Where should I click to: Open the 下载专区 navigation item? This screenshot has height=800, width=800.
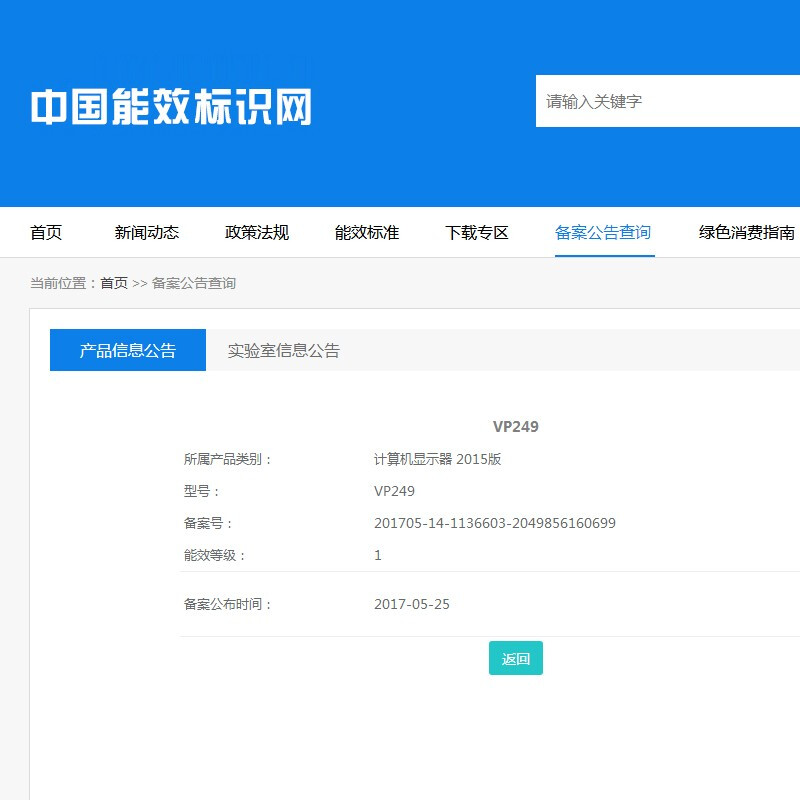click(477, 233)
